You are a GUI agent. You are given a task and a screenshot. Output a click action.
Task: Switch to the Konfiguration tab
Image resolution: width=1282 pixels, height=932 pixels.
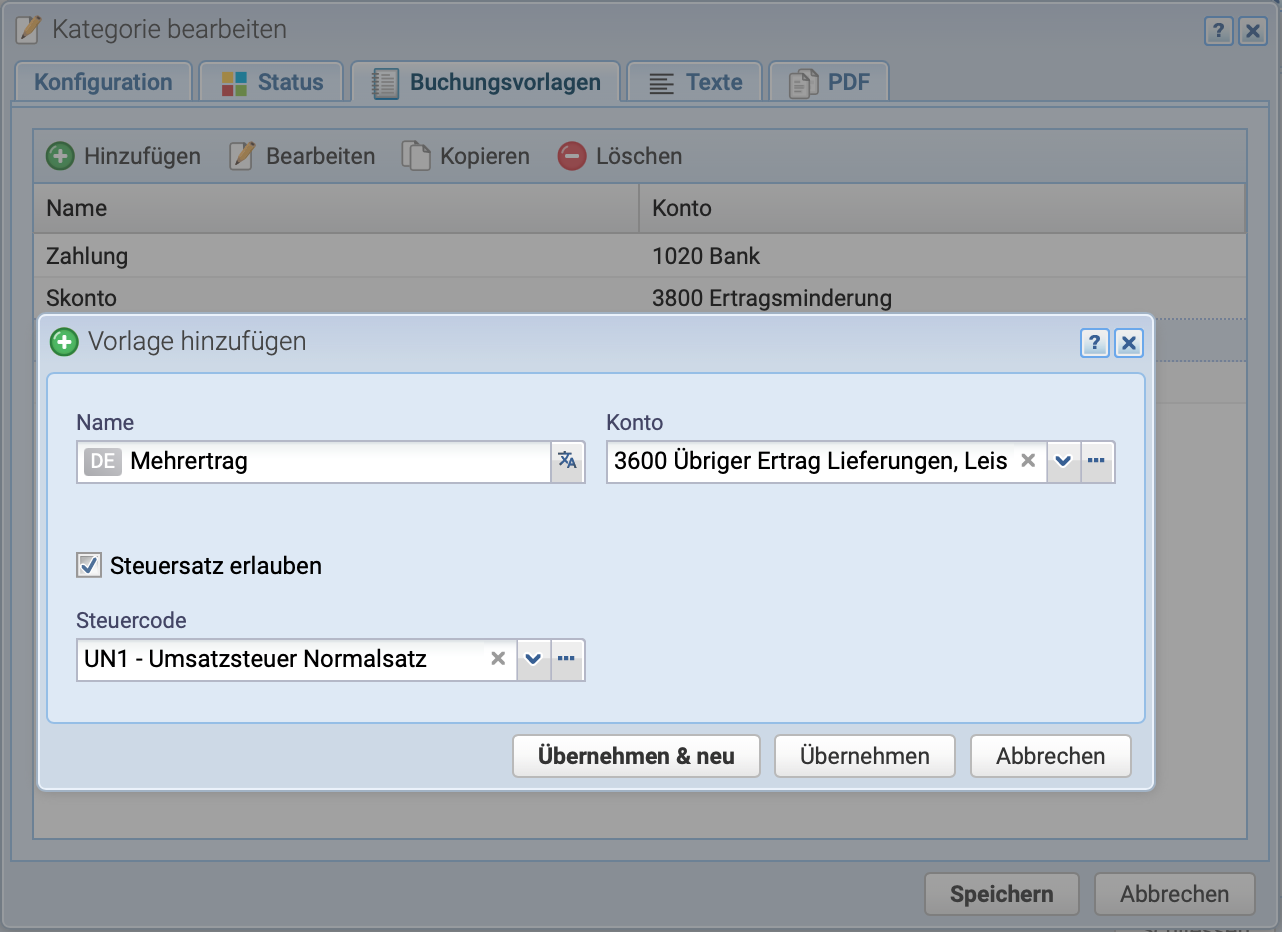[x=103, y=82]
